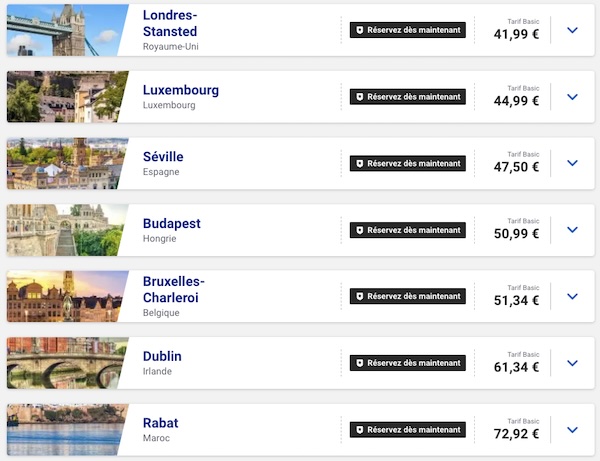Click shield icon on Dublin booking button
600x461 pixels.
coord(359,363)
